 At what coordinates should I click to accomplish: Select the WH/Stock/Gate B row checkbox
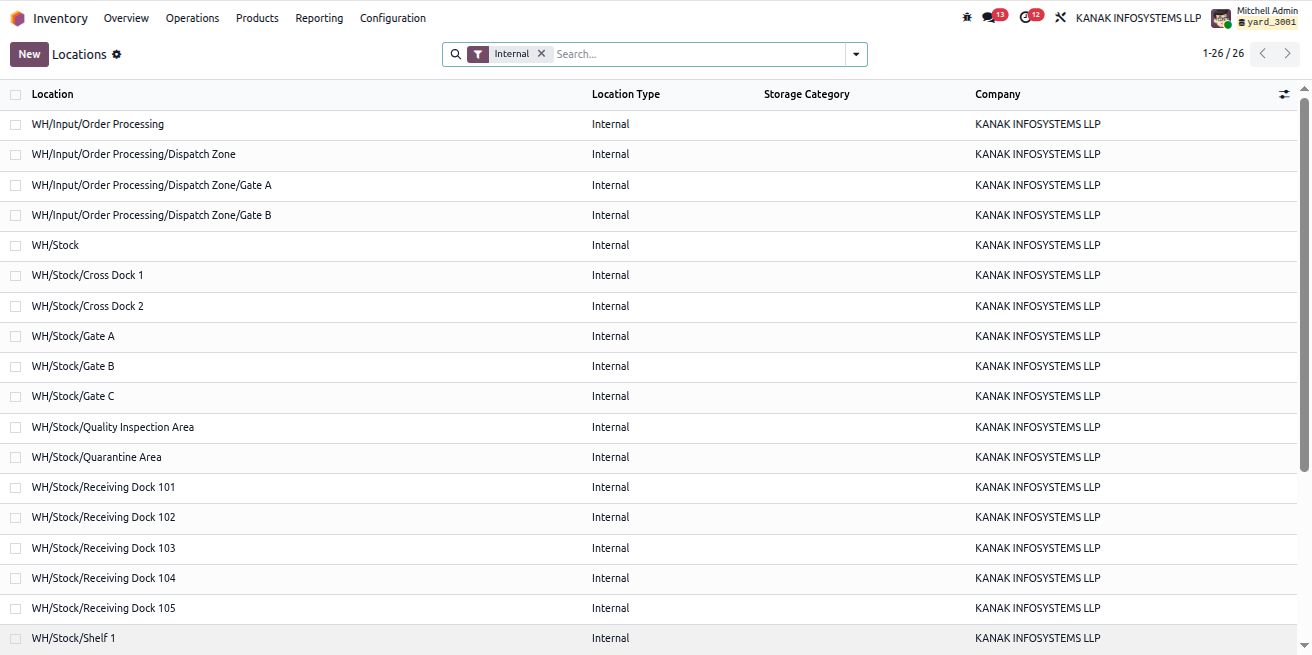pos(15,367)
